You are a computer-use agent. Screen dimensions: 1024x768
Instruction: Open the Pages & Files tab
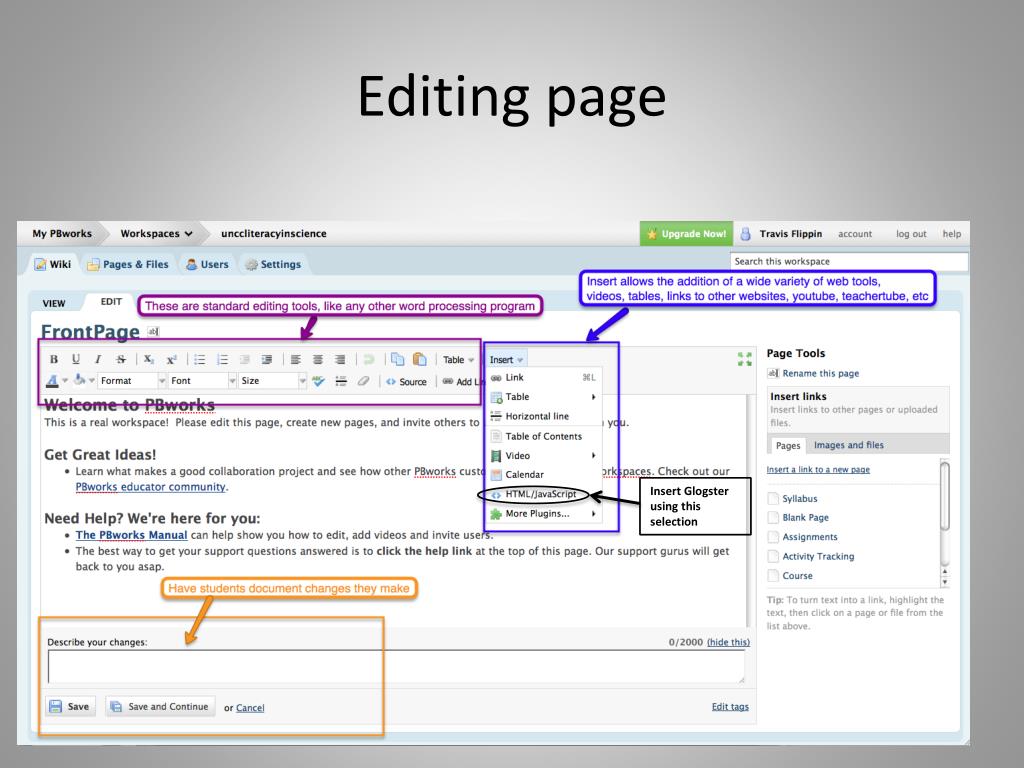tap(128, 264)
